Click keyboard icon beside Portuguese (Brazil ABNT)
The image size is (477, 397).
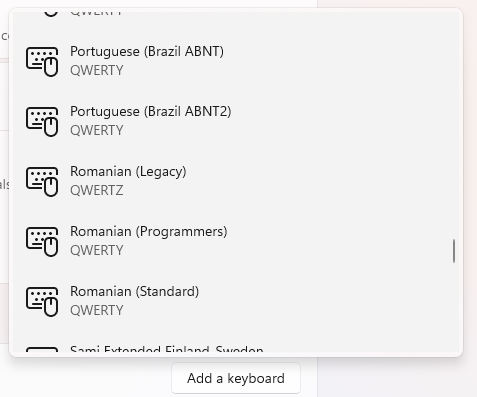[42, 62]
